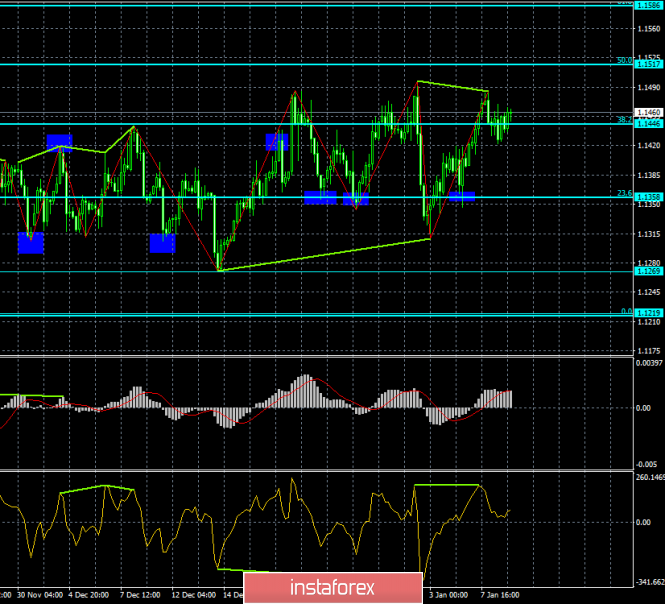Click the 30 Nov 04:00 time label
The height and width of the screenshot is (604, 665).
(40, 595)
